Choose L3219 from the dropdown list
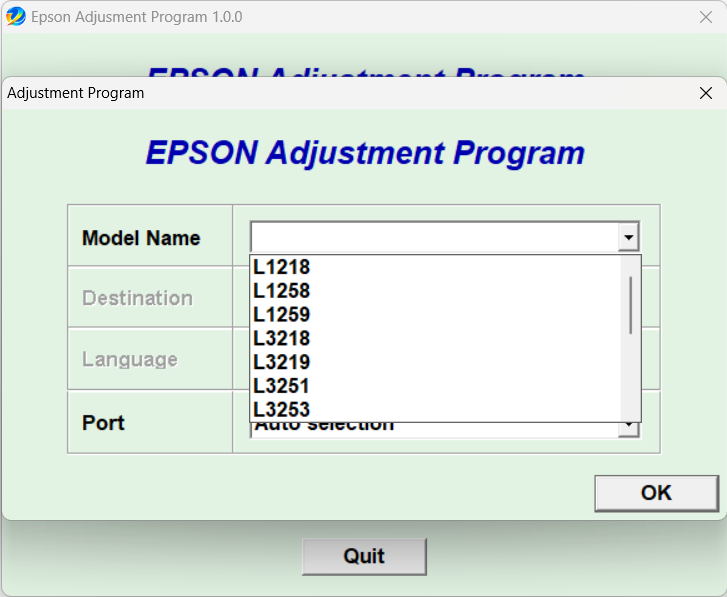The image size is (727, 597). 282,362
